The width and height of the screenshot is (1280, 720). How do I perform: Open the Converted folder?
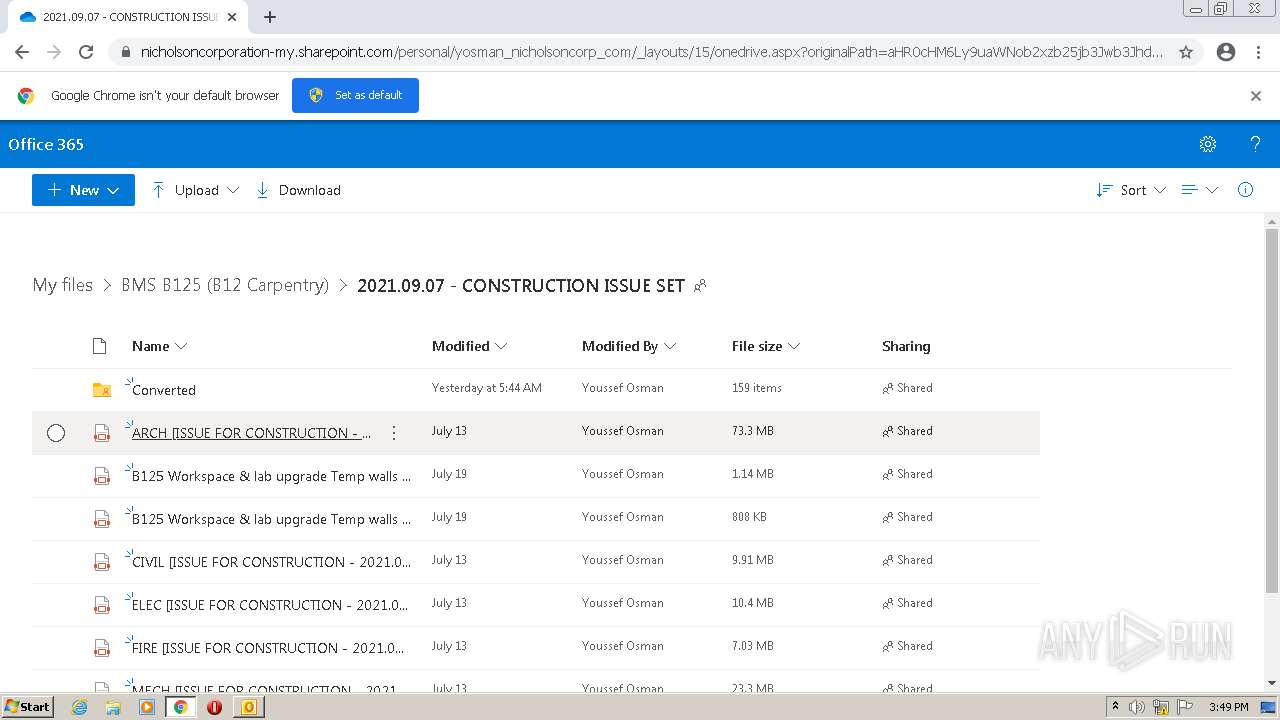tap(164, 390)
